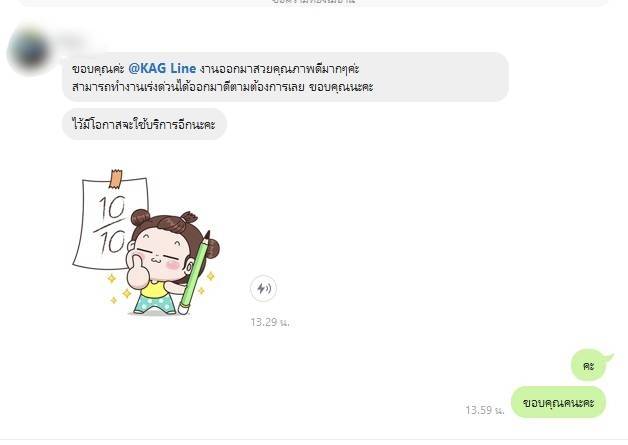Screen dimensions: 628x445
Task: Play the sticker sound icon
Action: click(263, 288)
